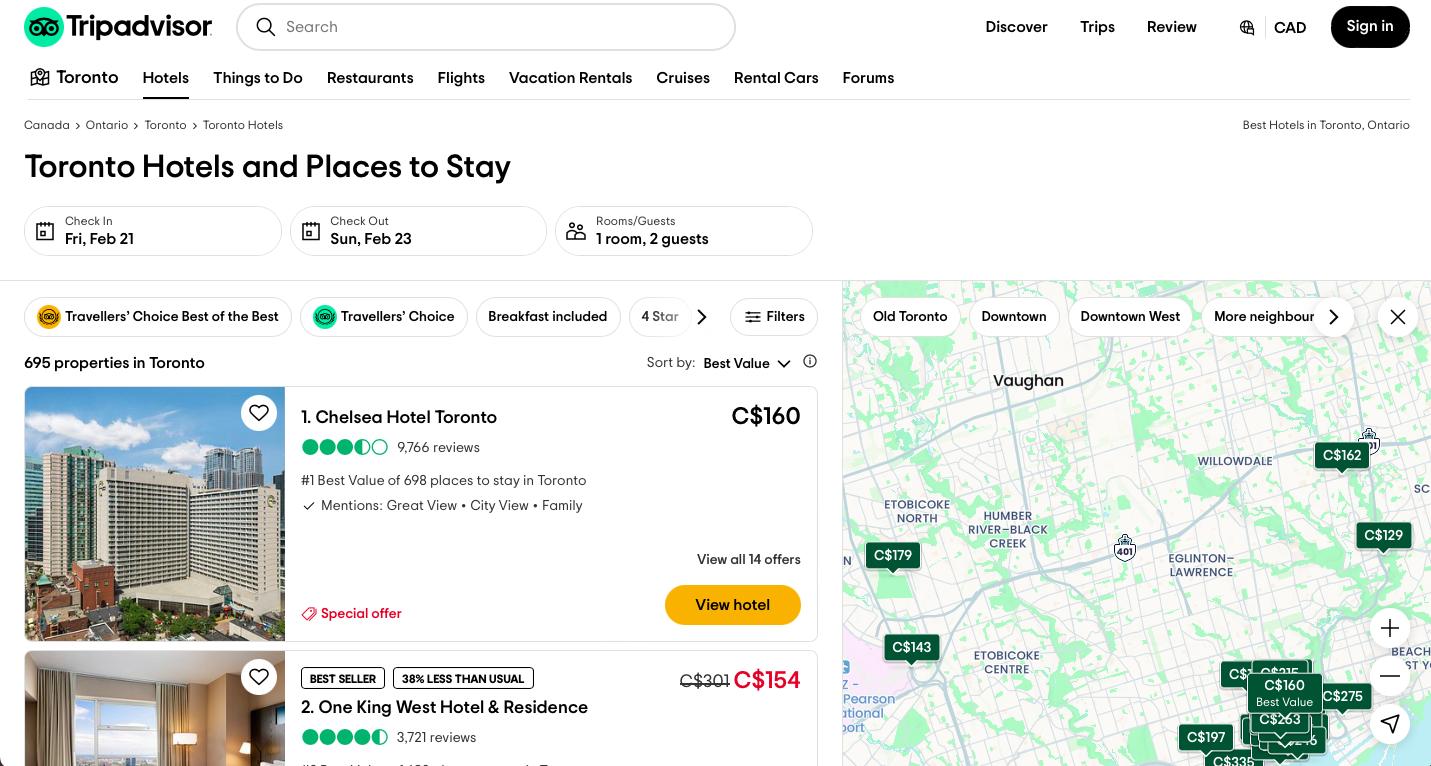Viewport: 1431px width, 766px height.
Task: Toggle the Travellers' Choice filter
Action: point(384,317)
